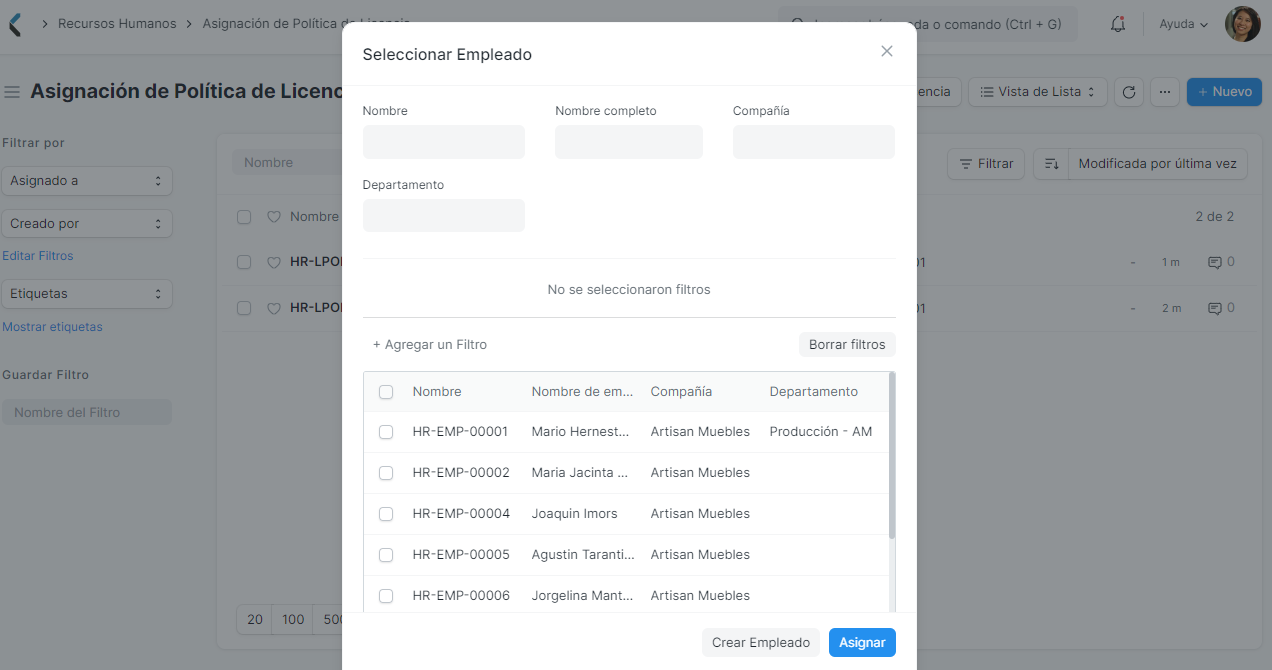Focus the Nombre completo filter field

[x=629, y=142]
